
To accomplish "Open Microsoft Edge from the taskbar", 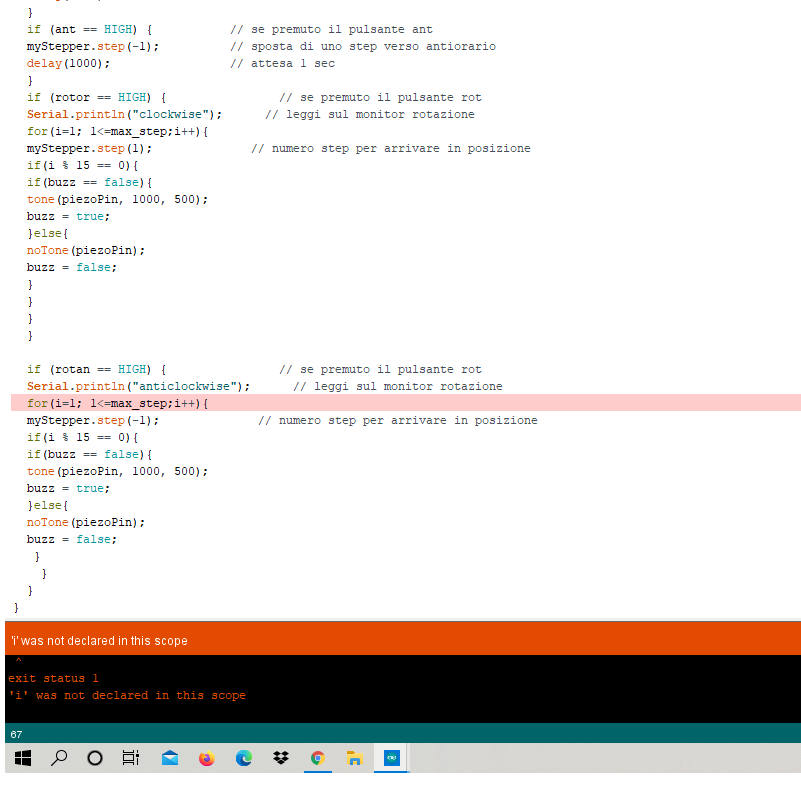I will (x=244, y=758).
